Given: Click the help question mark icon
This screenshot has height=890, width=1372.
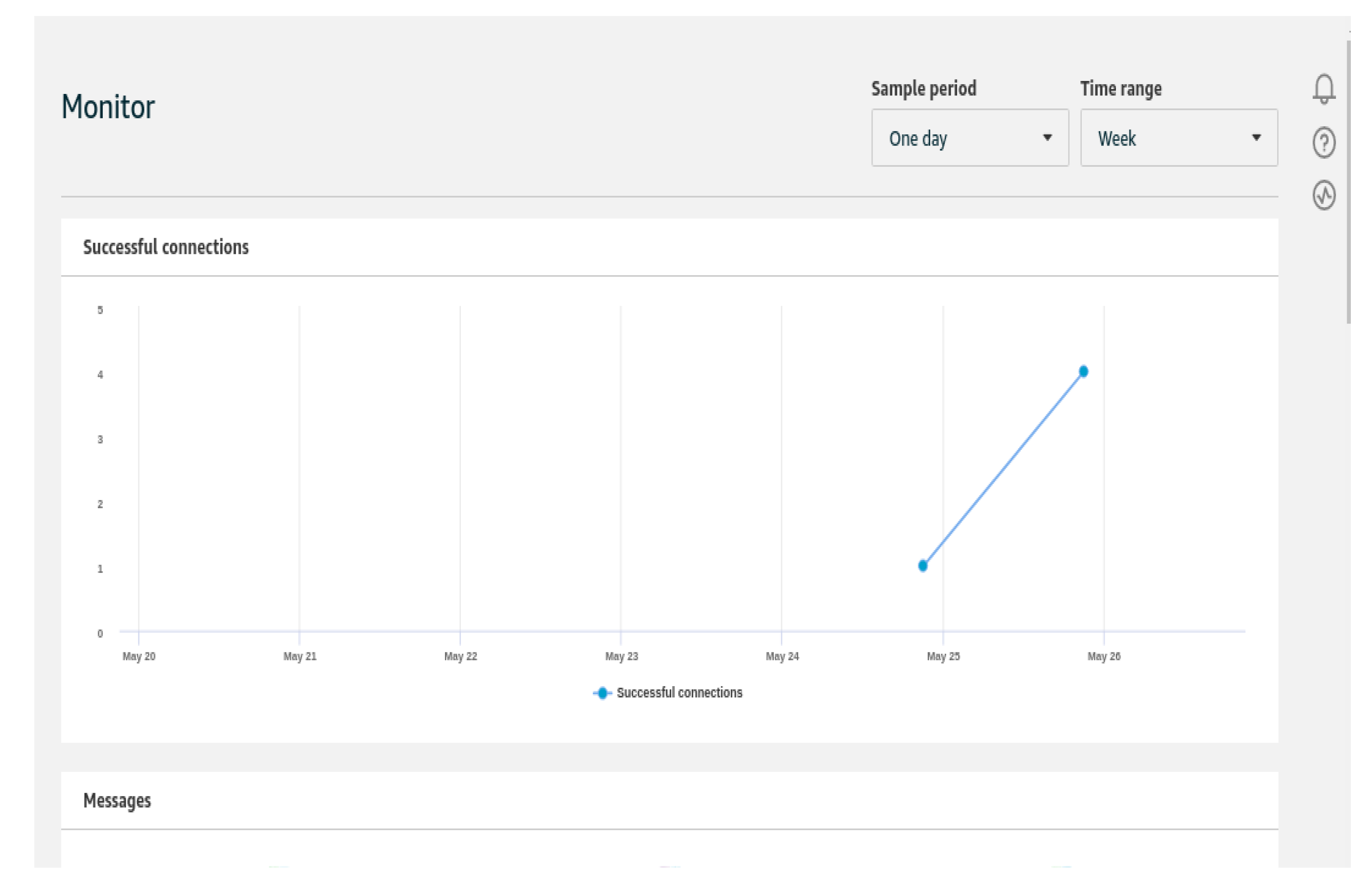Looking at the screenshot, I should coord(1324,143).
